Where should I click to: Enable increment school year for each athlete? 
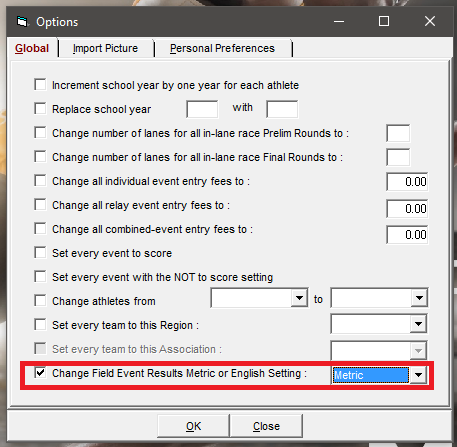(x=40, y=84)
